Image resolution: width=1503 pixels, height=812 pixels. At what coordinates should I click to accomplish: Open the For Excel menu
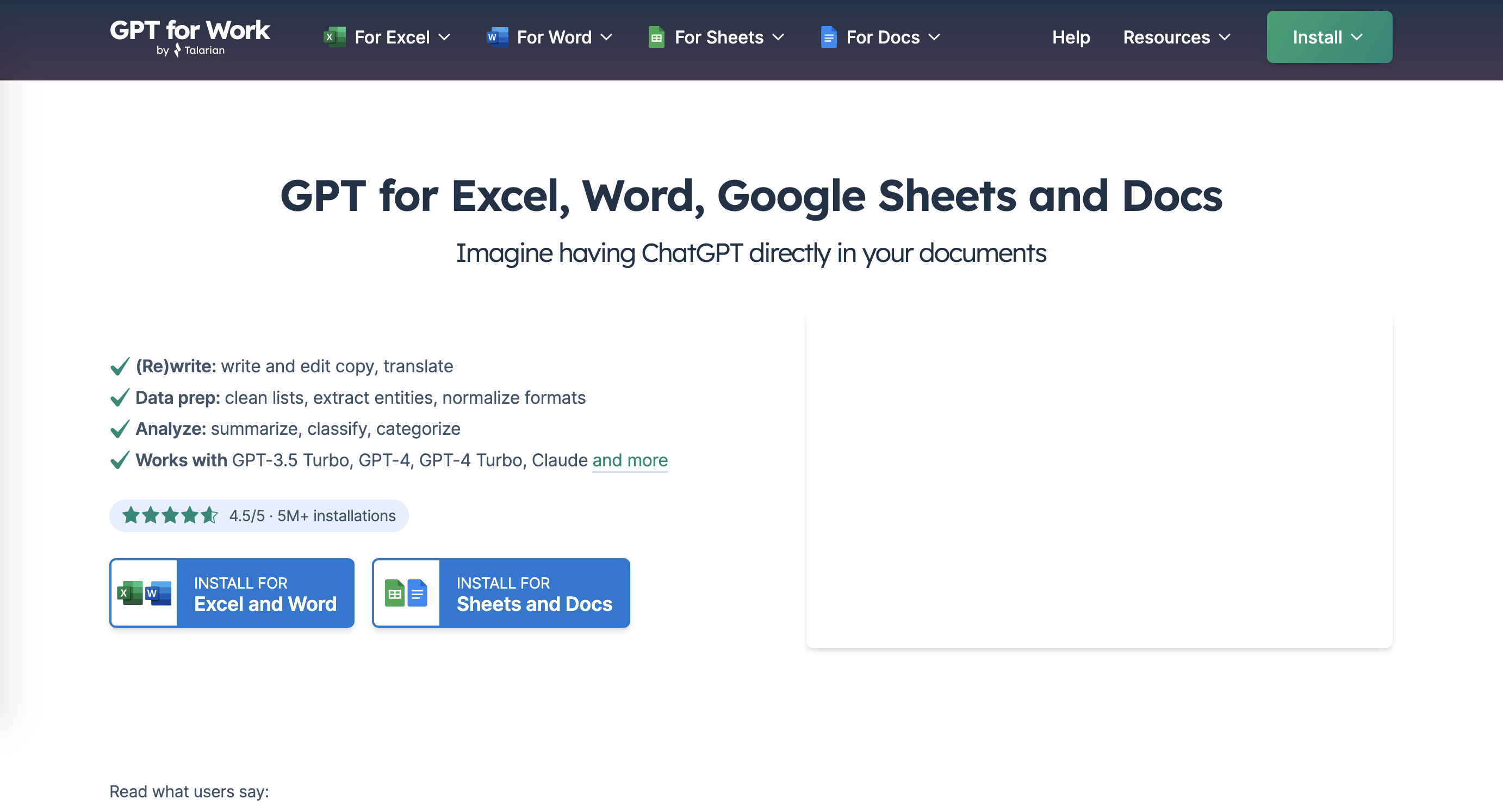point(387,38)
